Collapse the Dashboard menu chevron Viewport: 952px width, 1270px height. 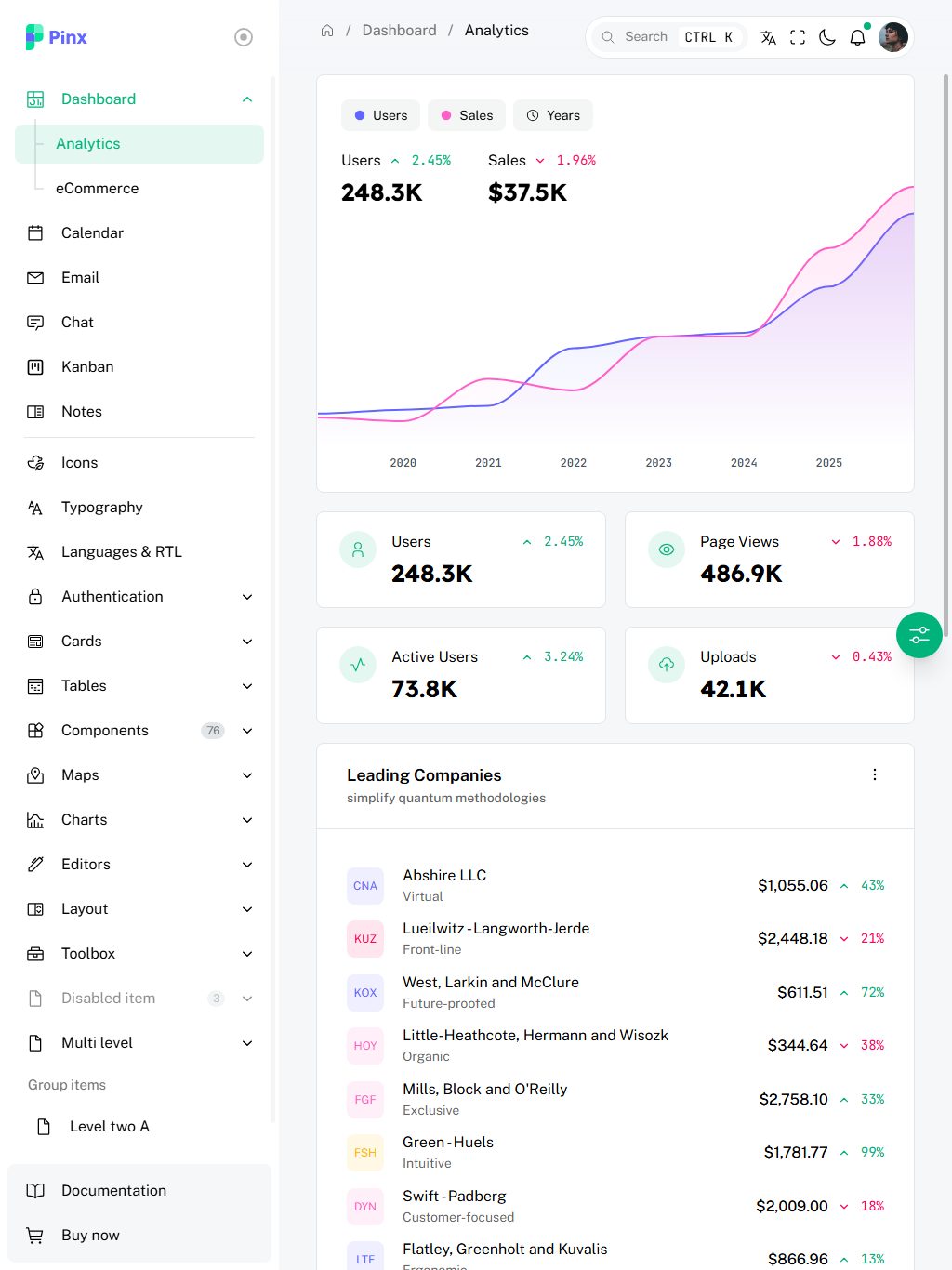pos(247,99)
